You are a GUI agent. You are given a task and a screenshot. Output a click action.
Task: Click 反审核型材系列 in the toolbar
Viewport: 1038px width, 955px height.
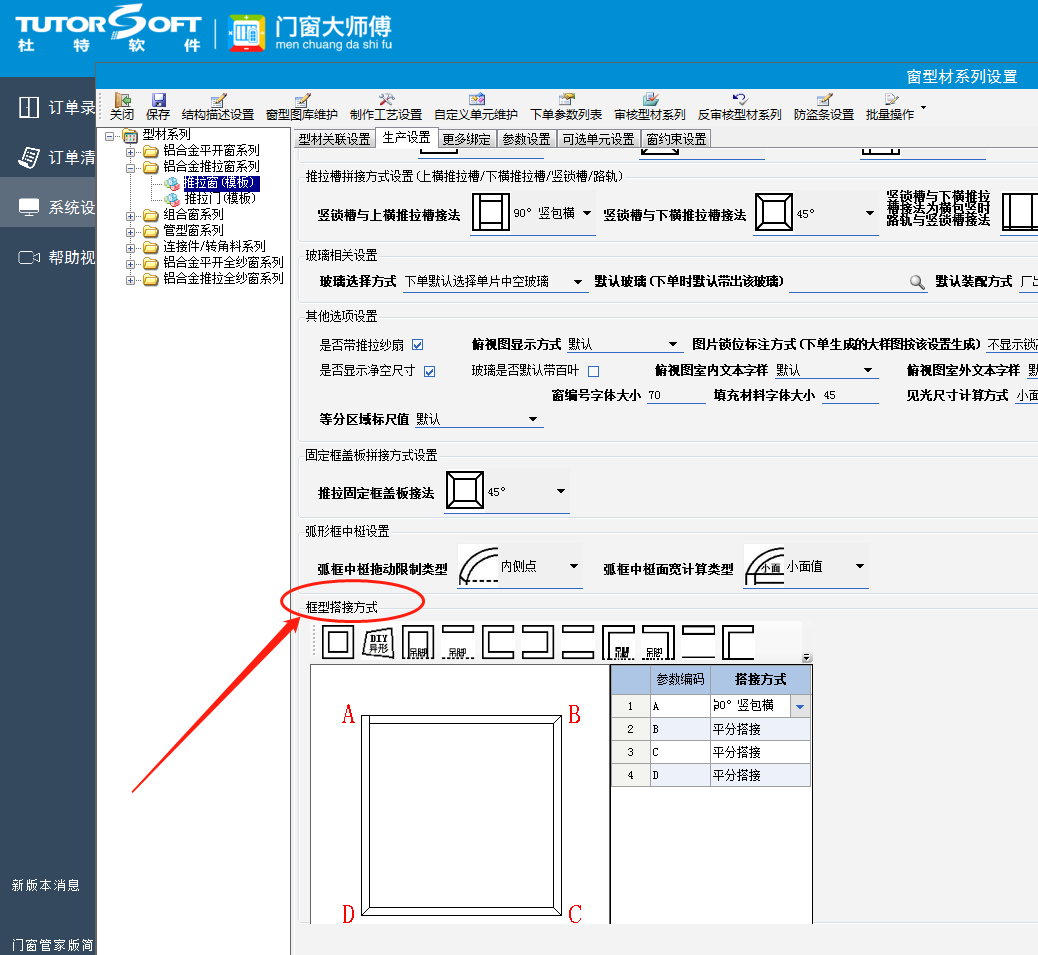click(x=739, y=107)
